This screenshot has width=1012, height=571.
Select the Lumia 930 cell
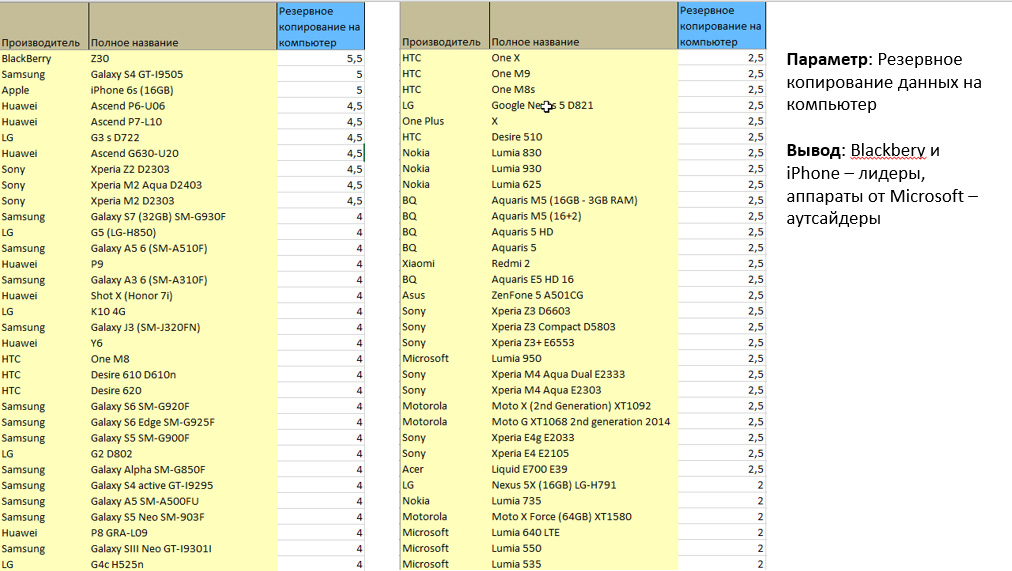pos(584,168)
